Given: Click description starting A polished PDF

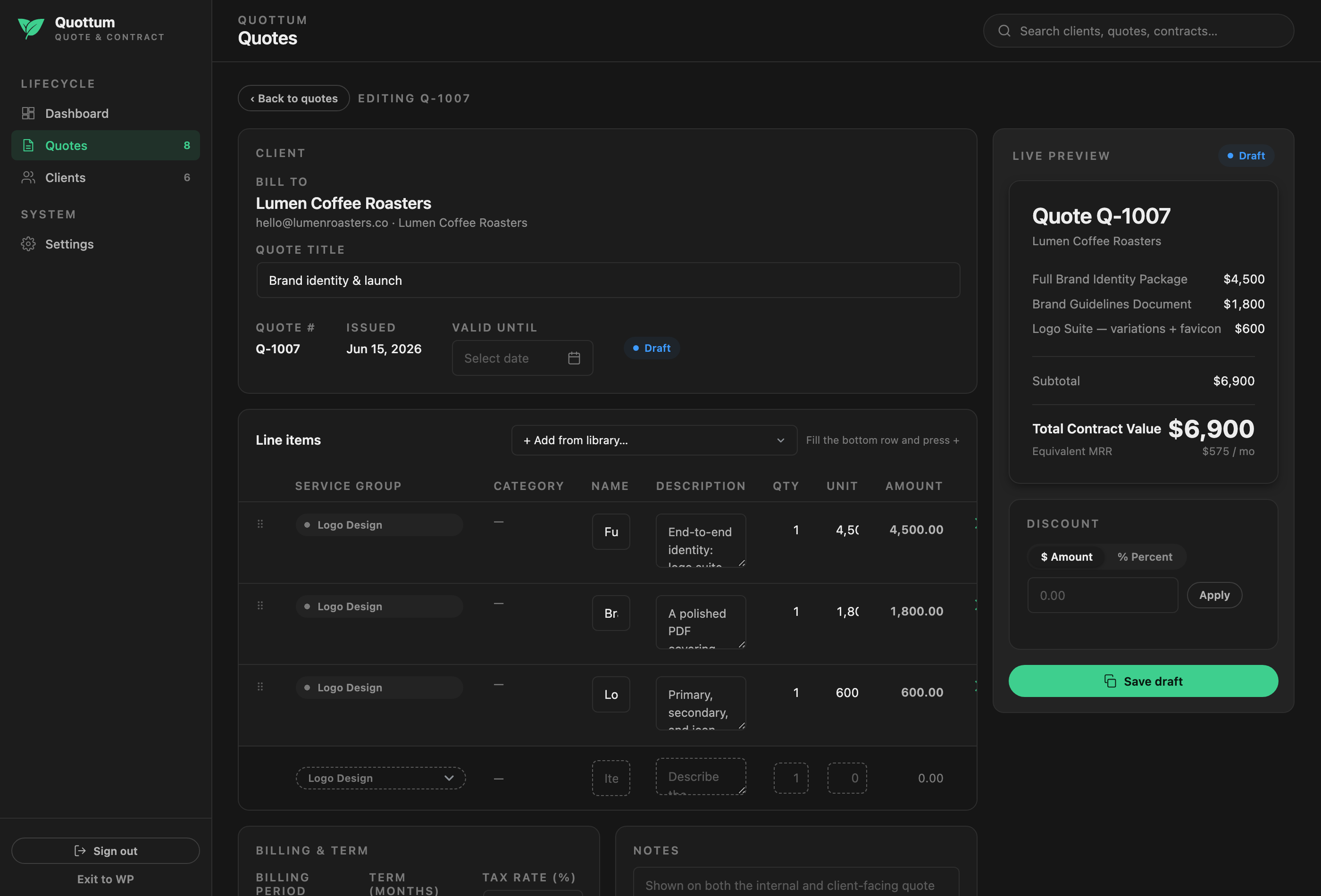Looking at the screenshot, I should tap(701, 622).
